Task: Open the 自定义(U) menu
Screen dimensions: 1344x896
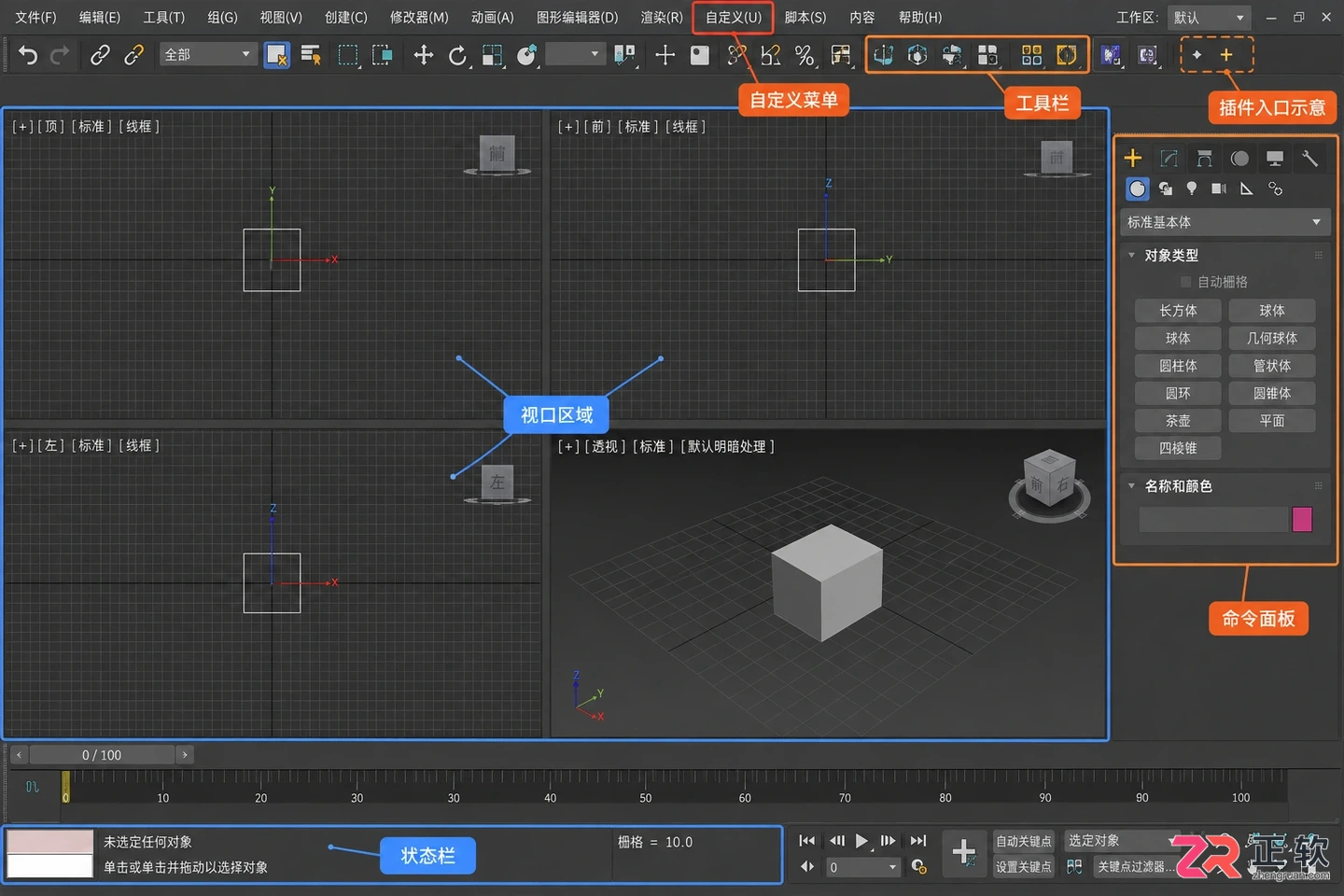Action: pos(733,18)
